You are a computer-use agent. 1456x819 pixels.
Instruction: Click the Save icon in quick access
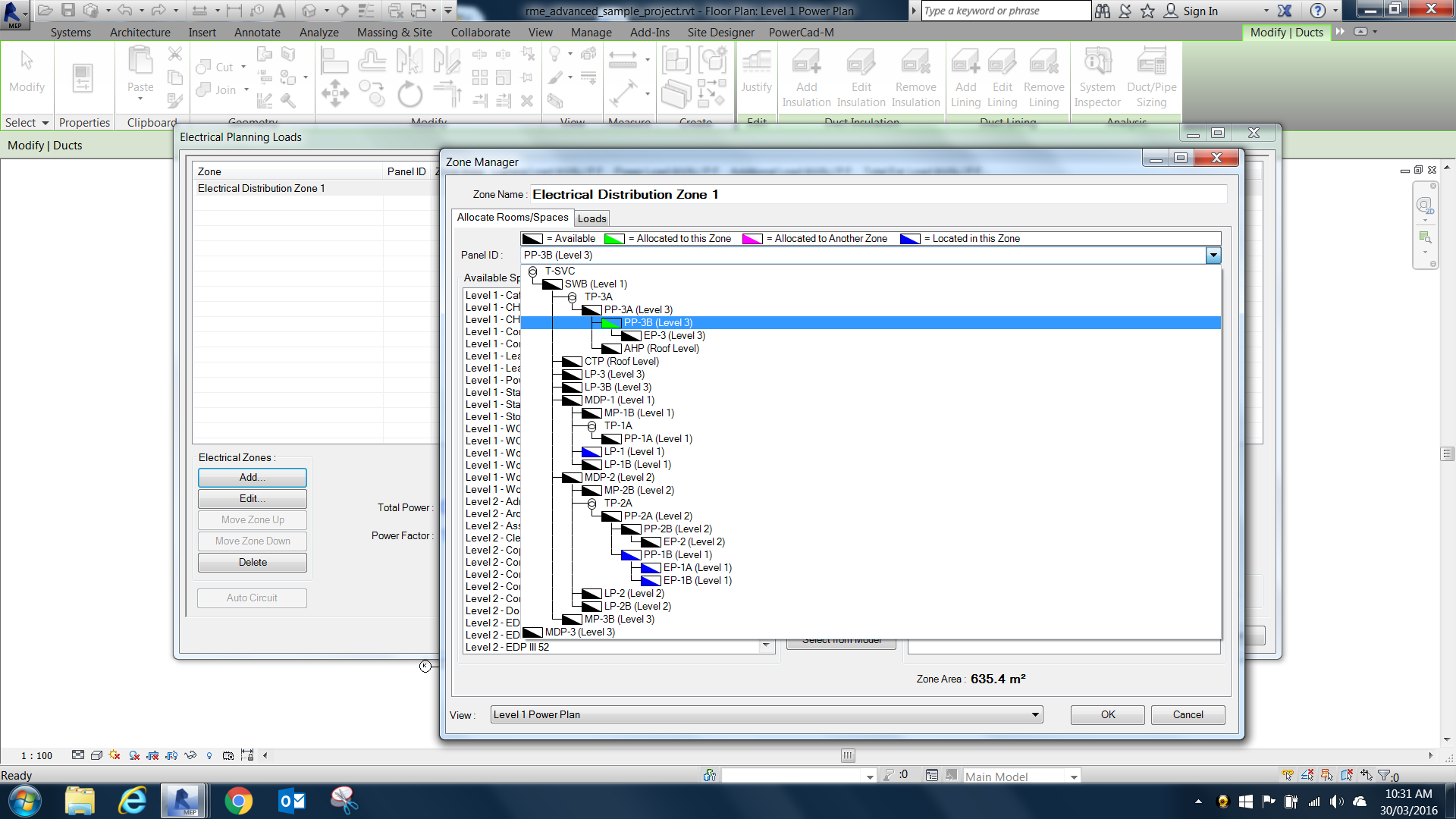pos(68,10)
